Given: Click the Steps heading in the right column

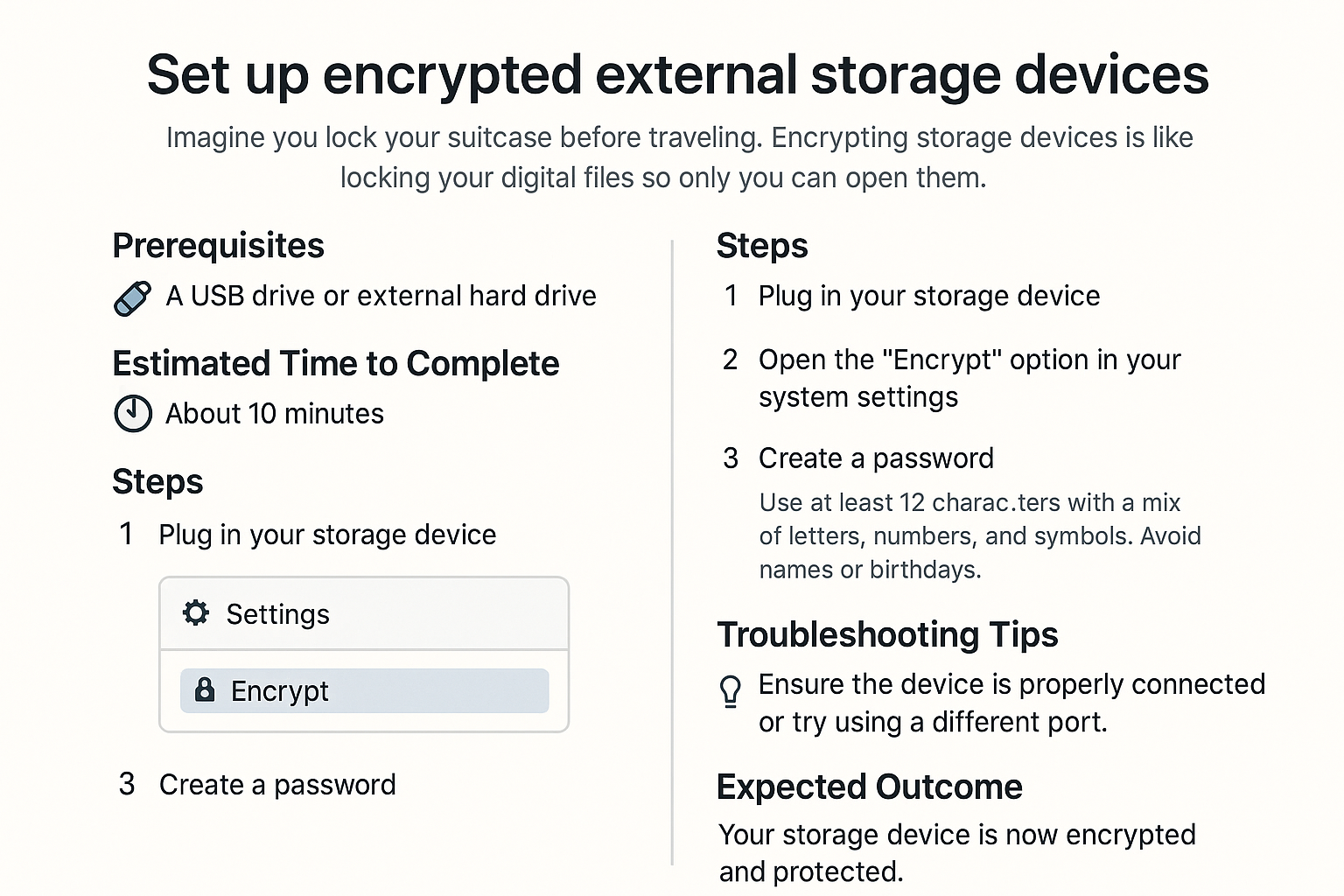Looking at the screenshot, I should click(762, 246).
